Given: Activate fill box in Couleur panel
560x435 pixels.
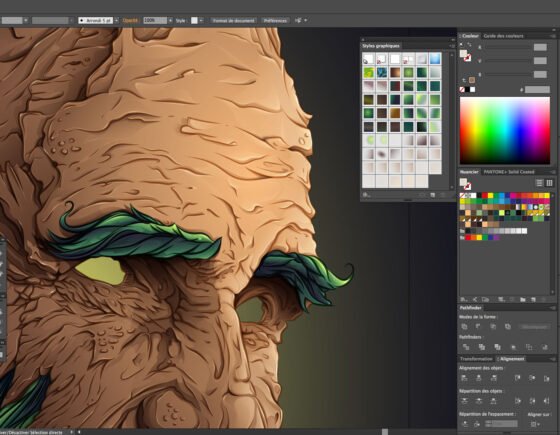Looking at the screenshot, I should click(x=463, y=54).
